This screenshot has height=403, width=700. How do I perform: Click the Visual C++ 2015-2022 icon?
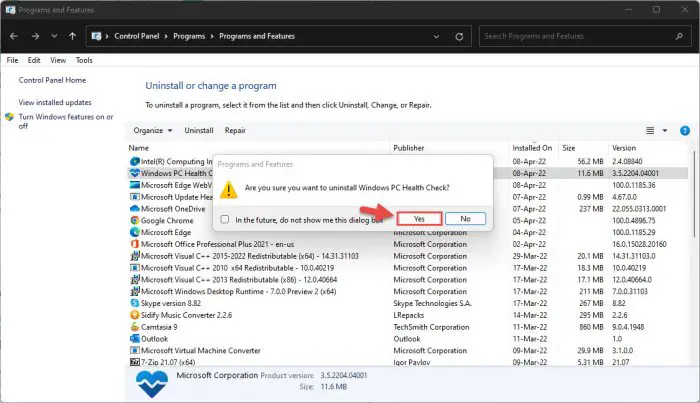[x=134, y=256]
